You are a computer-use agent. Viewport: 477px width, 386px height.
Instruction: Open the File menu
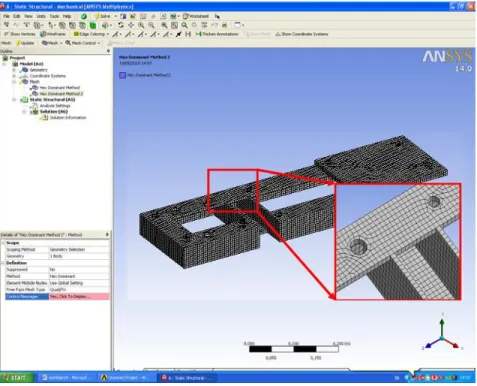(x=6, y=16)
